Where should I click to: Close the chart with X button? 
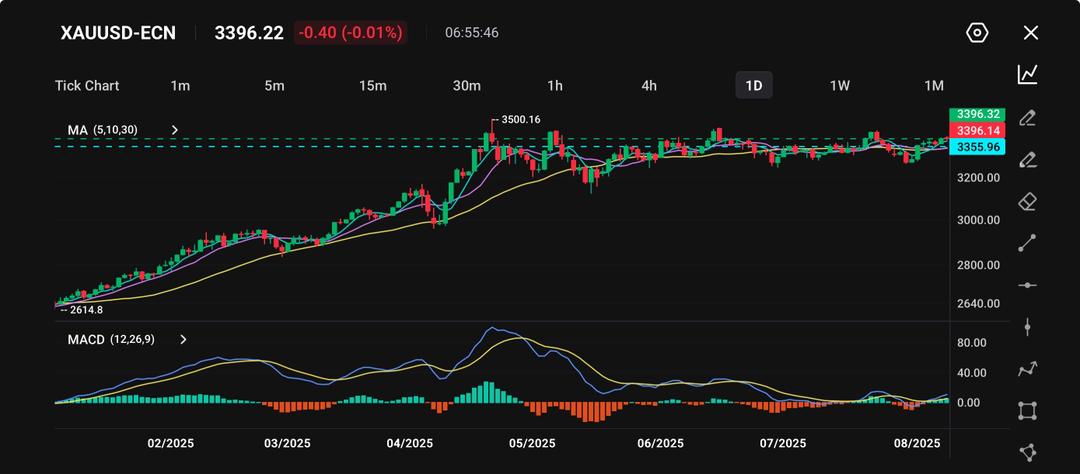pyautogui.click(x=1031, y=33)
